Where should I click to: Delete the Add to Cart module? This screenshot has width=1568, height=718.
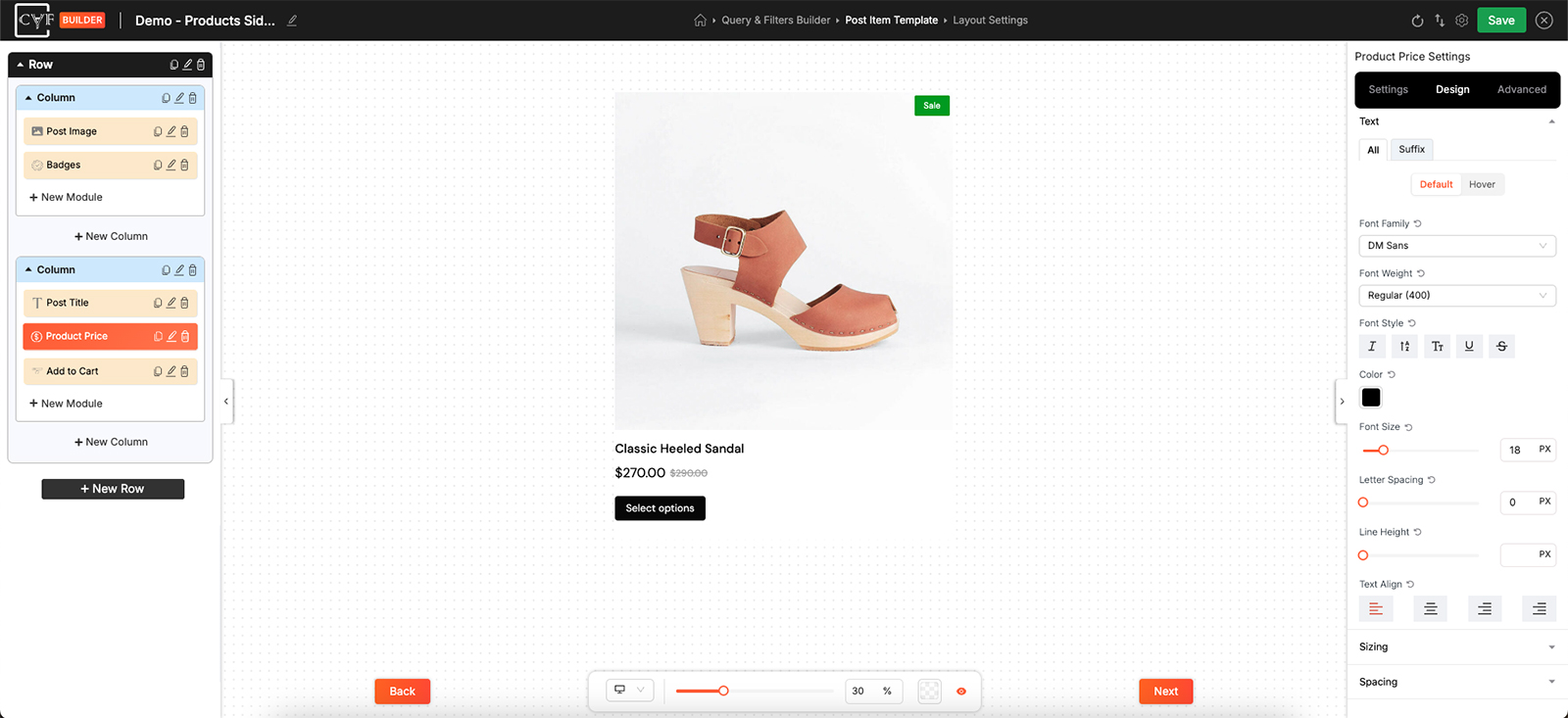pos(184,372)
